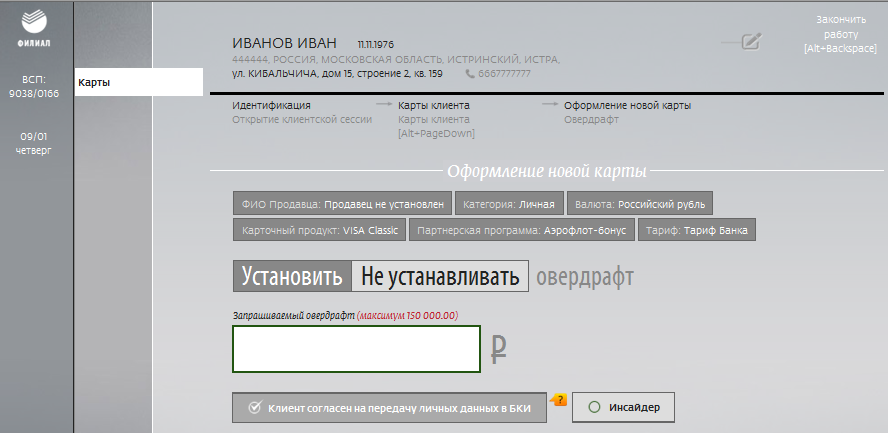The image size is (888, 433).
Task: Click the максимум 150 000.00 hint text
Action: pyautogui.click(x=407, y=315)
